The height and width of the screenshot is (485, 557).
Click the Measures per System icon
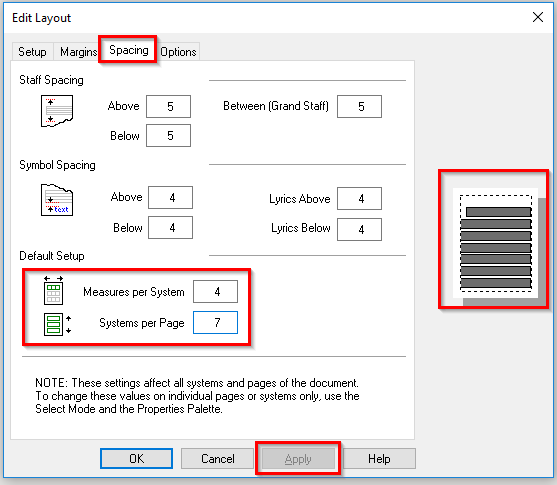[54, 291]
